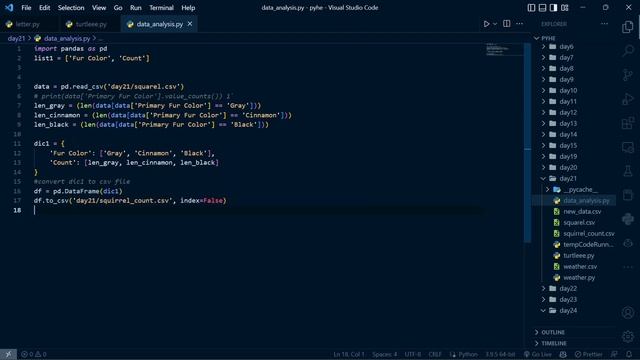
Task: Open the Accounts icon in activity bar
Action: pyautogui.click(x=628, y=313)
